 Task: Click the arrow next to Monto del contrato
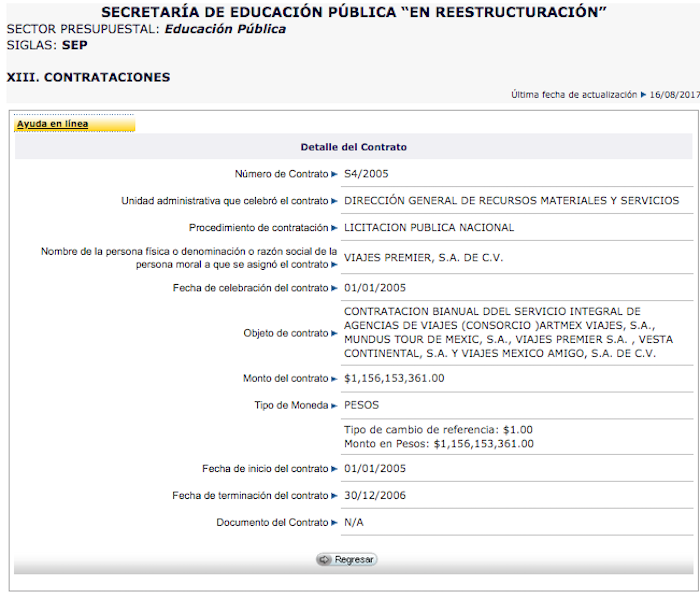[334, 379]
